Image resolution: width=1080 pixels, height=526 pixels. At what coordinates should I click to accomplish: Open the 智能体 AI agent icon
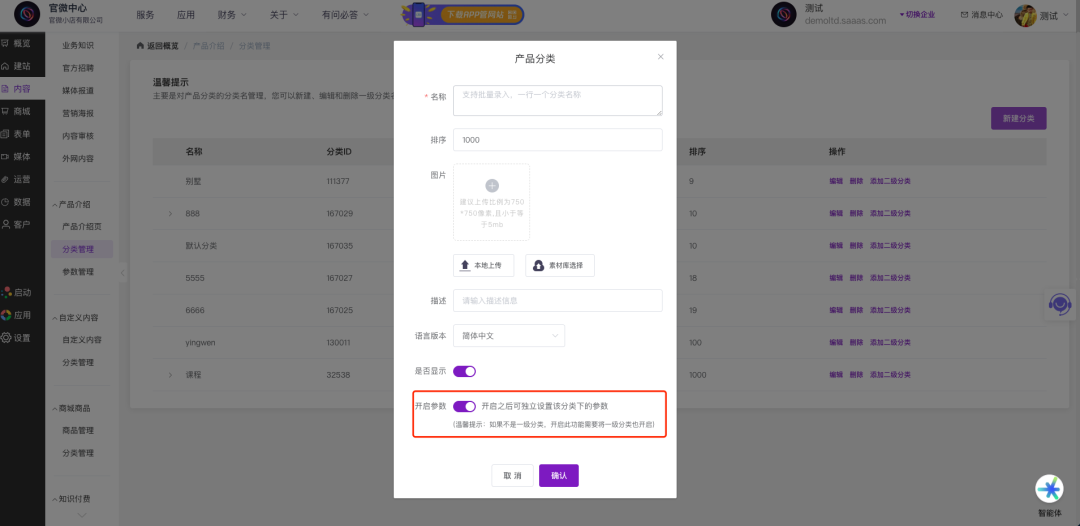click(1050, 488)
